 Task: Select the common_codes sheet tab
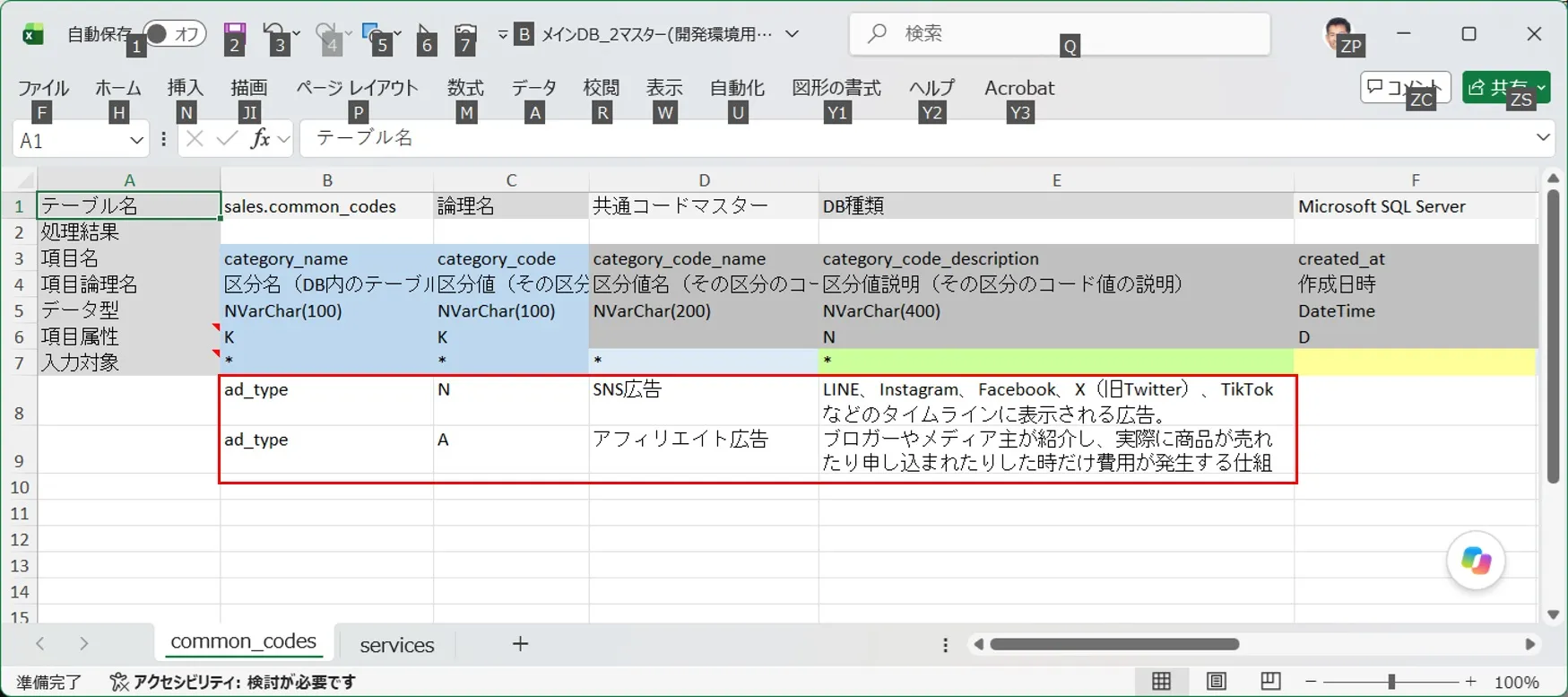(x=243, y=642)
